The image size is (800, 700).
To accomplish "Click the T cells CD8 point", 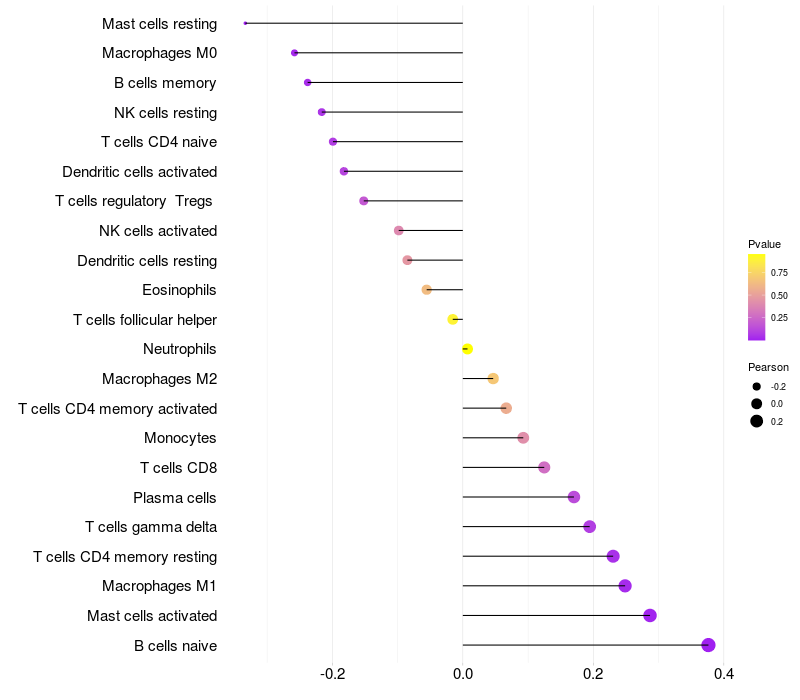I will pyautogui.click(x=544, y=467).
